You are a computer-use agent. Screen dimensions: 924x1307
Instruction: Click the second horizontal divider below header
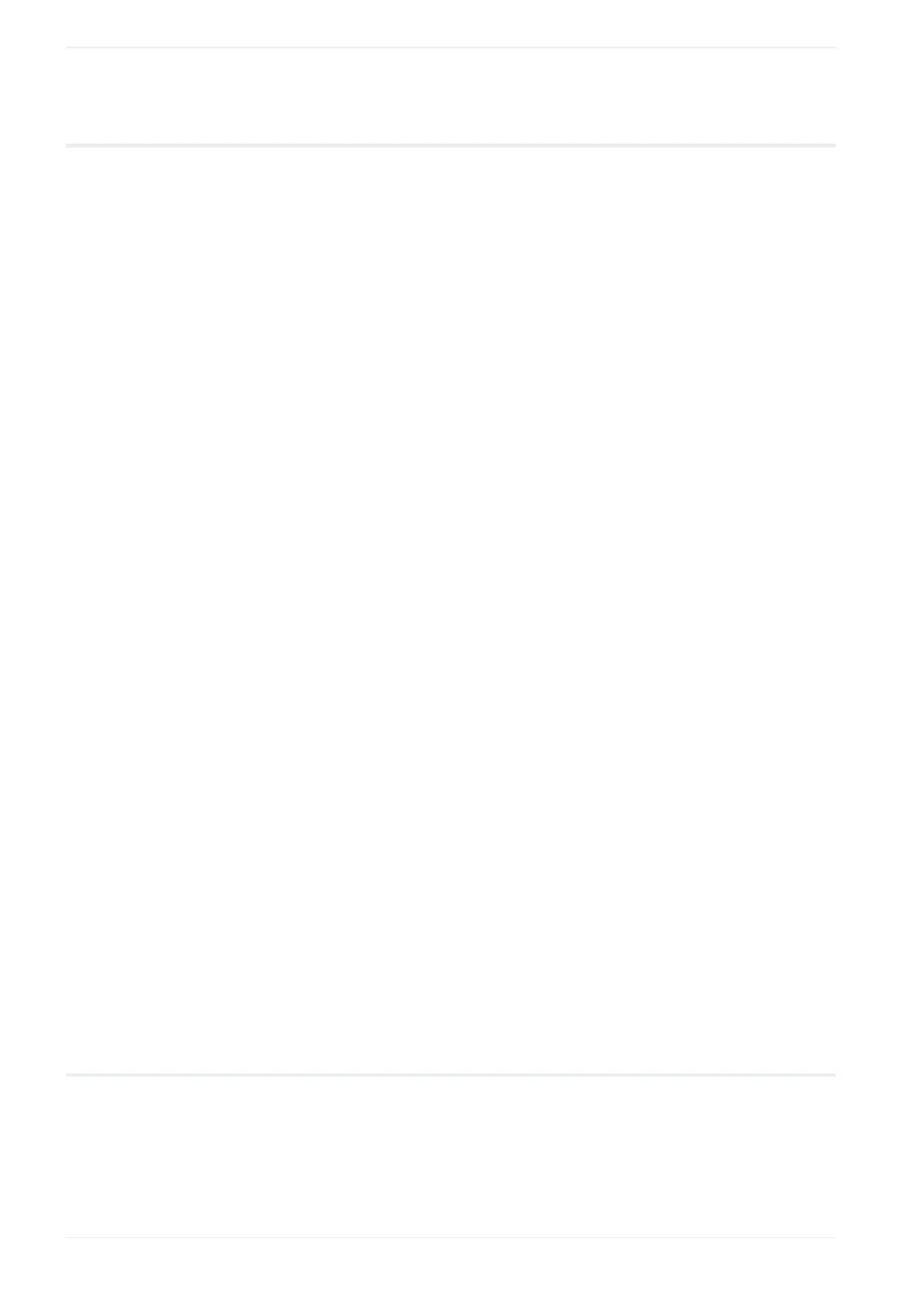(x=450, y=145)
